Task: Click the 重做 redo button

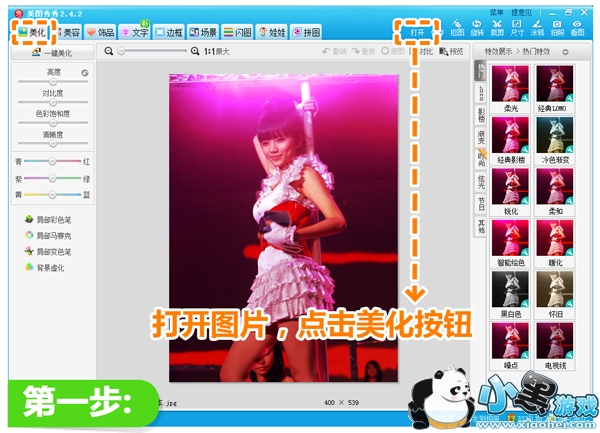Action: [363, 51]
